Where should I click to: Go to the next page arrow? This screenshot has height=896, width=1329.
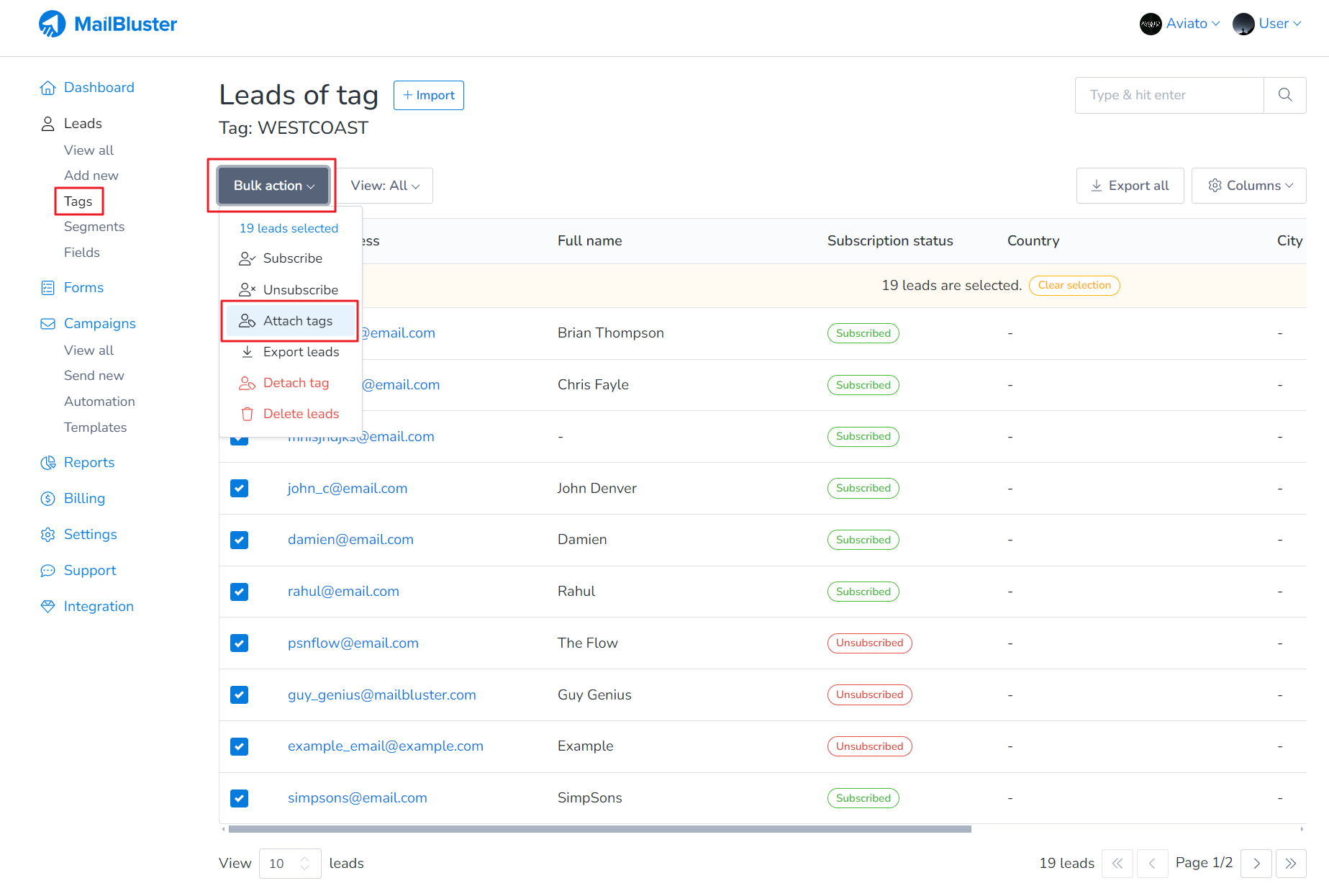tap(1256, 864)
